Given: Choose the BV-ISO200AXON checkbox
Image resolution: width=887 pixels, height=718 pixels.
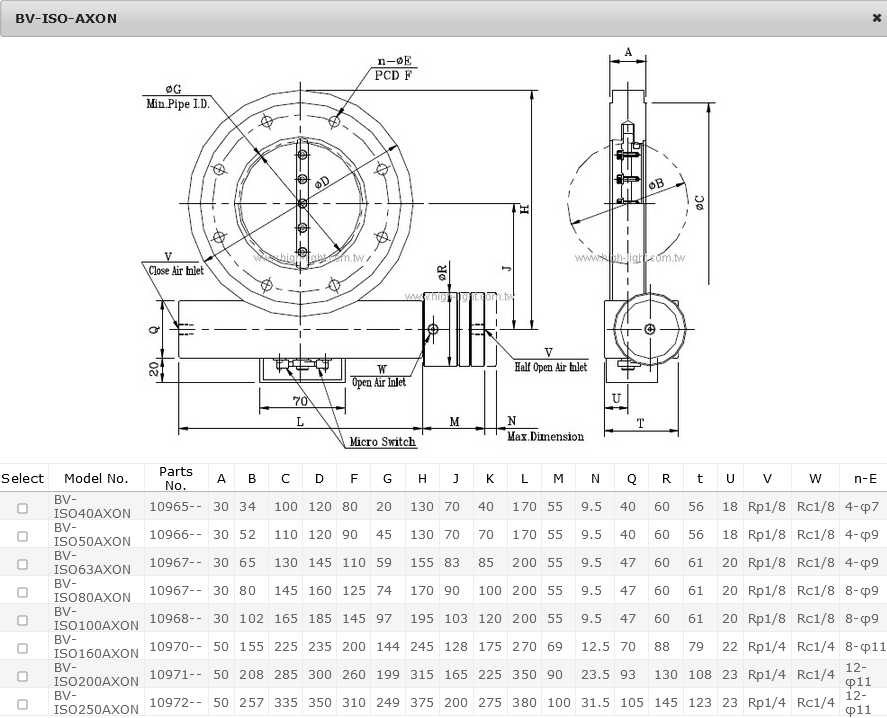Looking at the screenshot, I should coord(22,676).
